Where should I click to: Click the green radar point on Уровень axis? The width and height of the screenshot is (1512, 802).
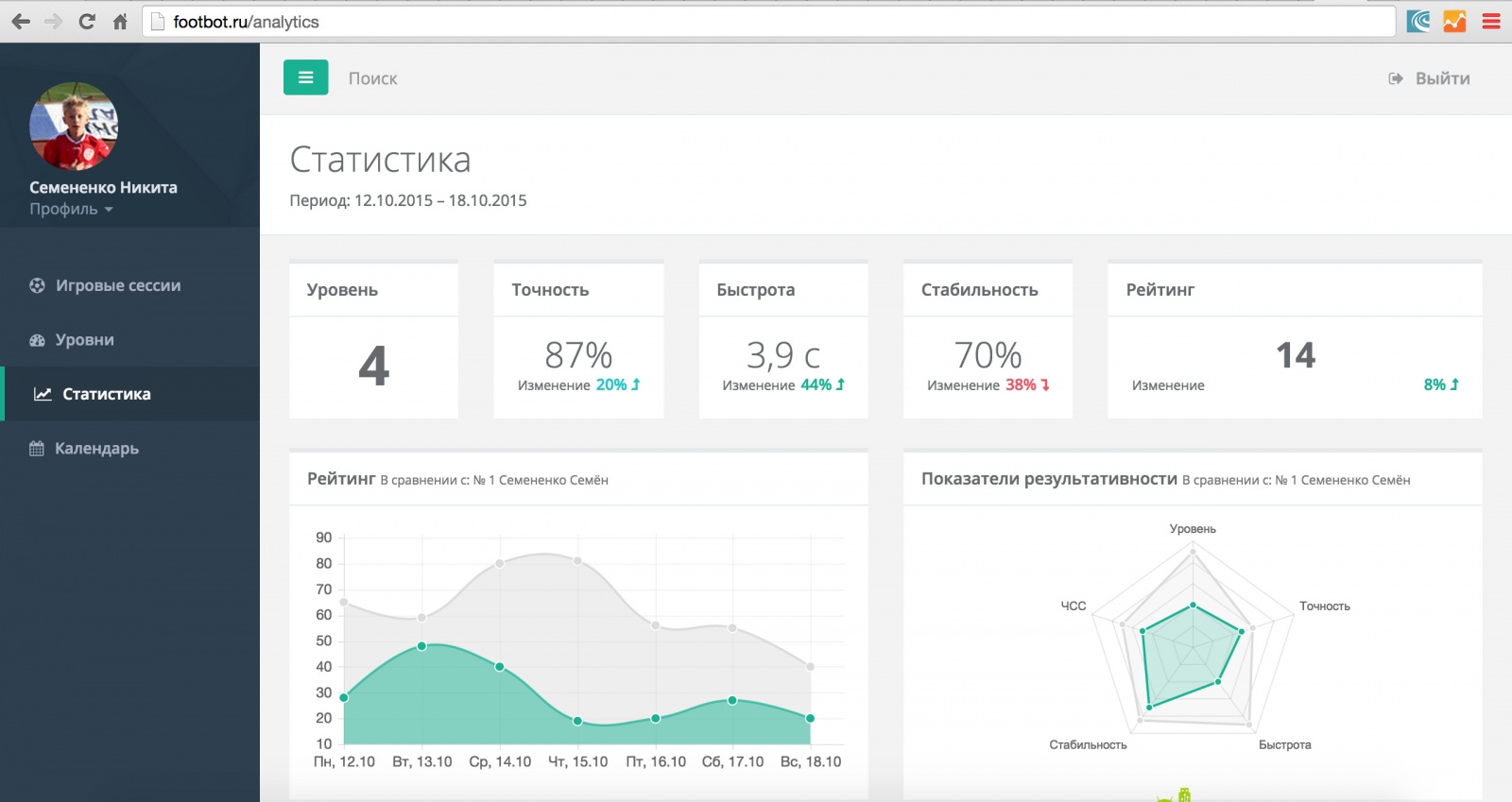[1193, 605]
